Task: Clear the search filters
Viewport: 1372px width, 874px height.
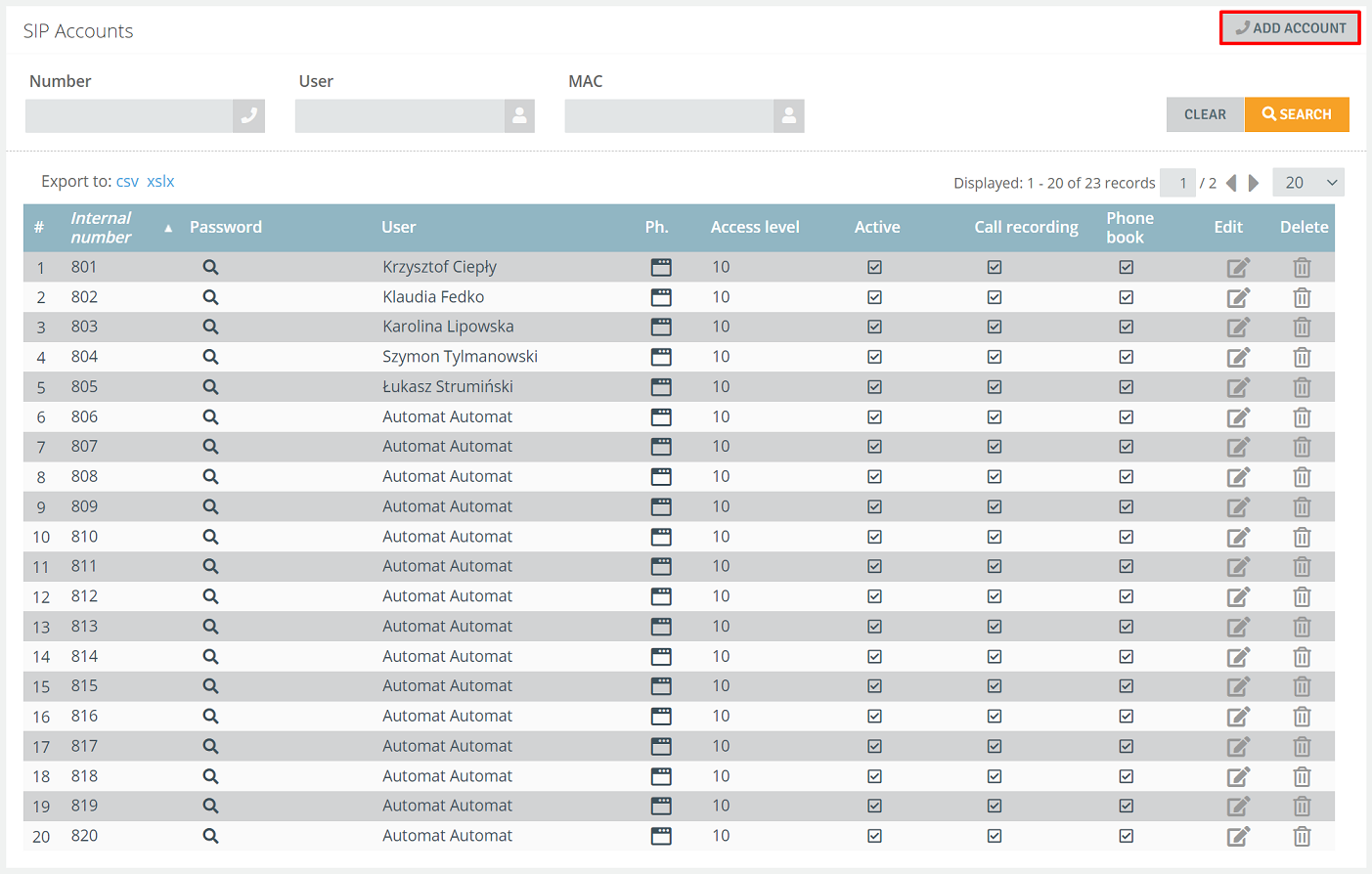Action: click(x=1205, y=114)
